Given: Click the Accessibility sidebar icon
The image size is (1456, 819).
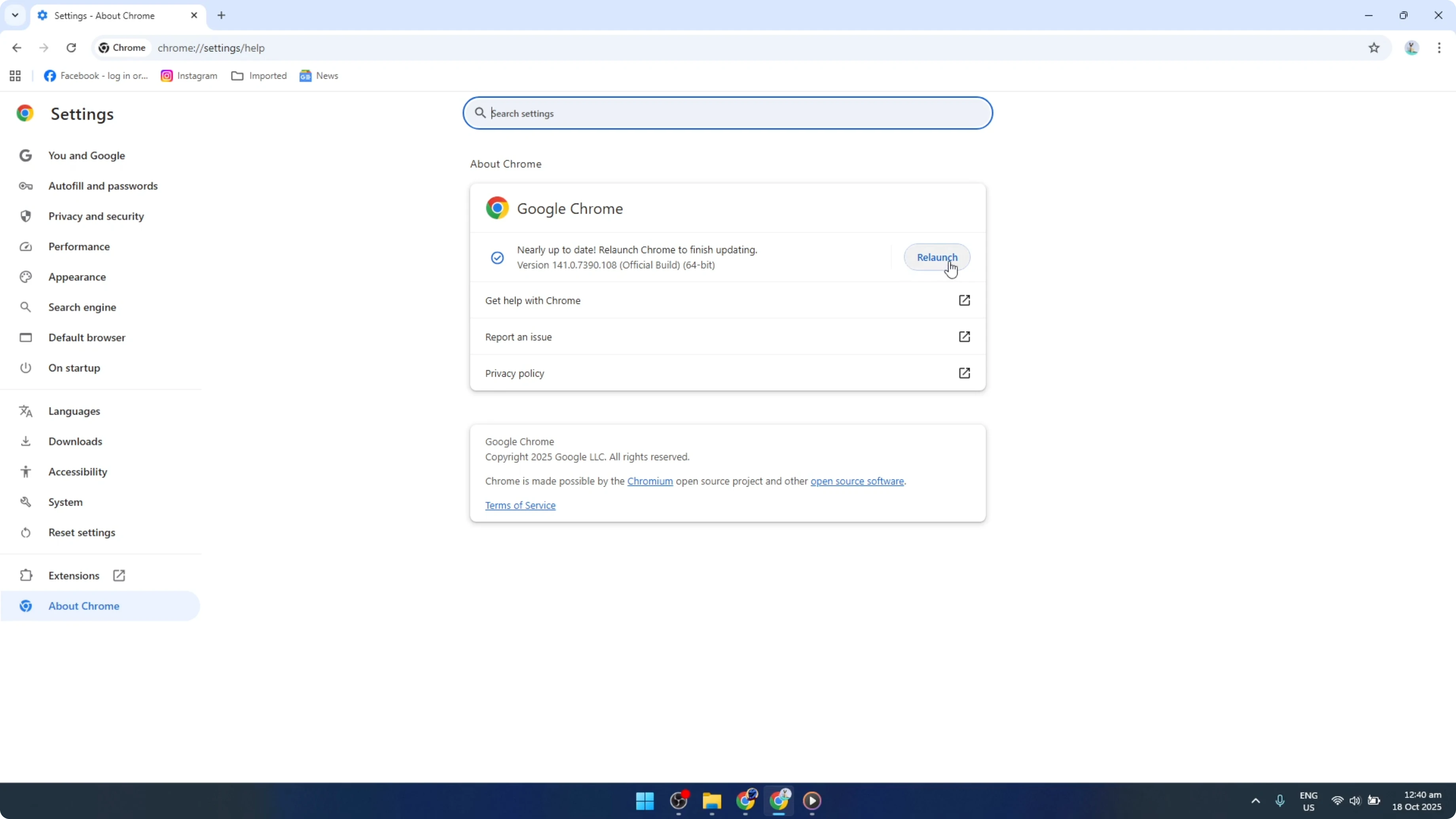Looking at the screenshot, I should tap(25, 472).
